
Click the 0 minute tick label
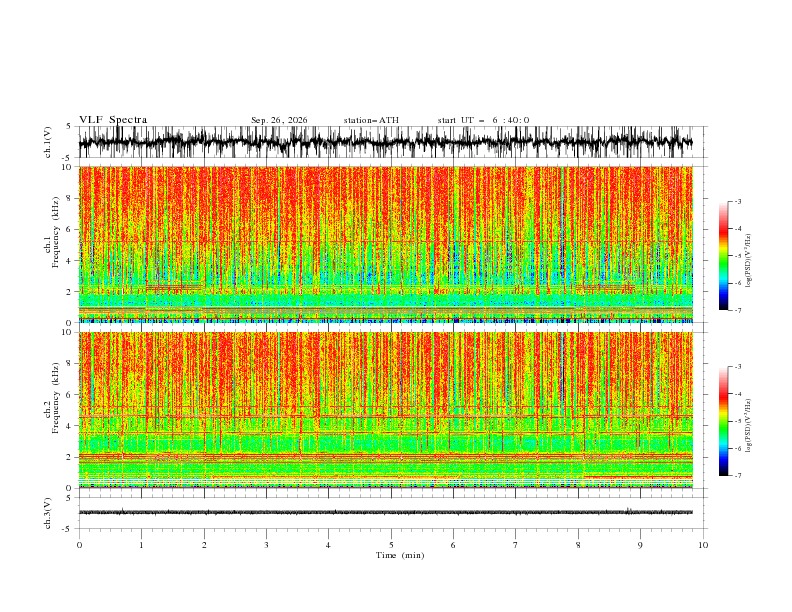tap(79, 545)
